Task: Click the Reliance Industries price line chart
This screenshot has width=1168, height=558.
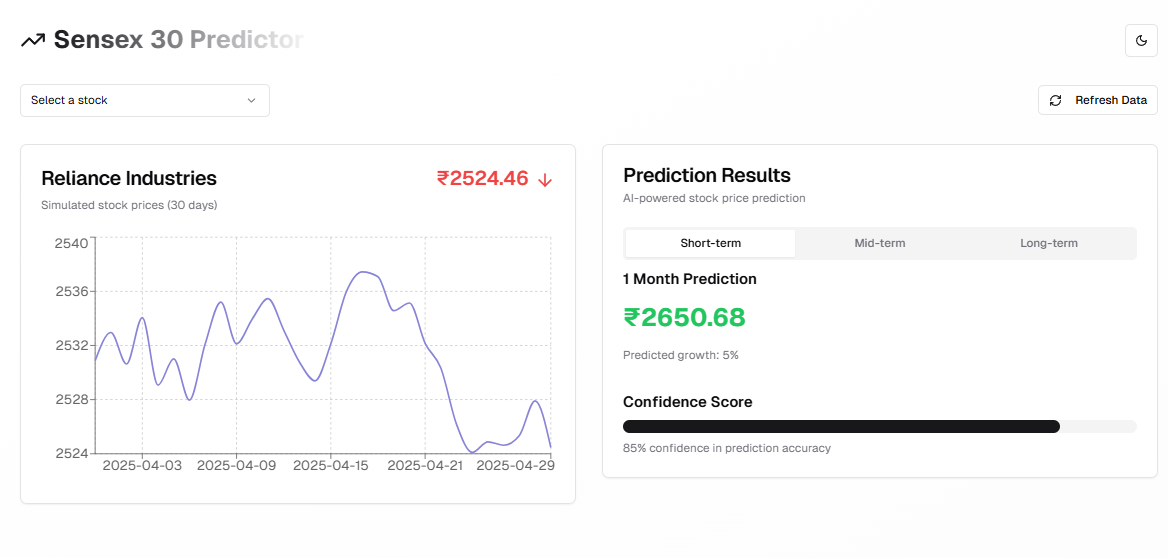Action: [x=322, y=350]
